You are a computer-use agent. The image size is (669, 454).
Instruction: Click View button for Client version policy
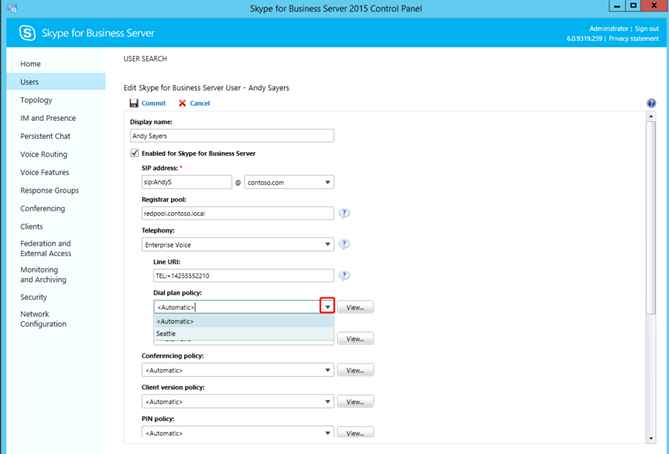[355, 402]
